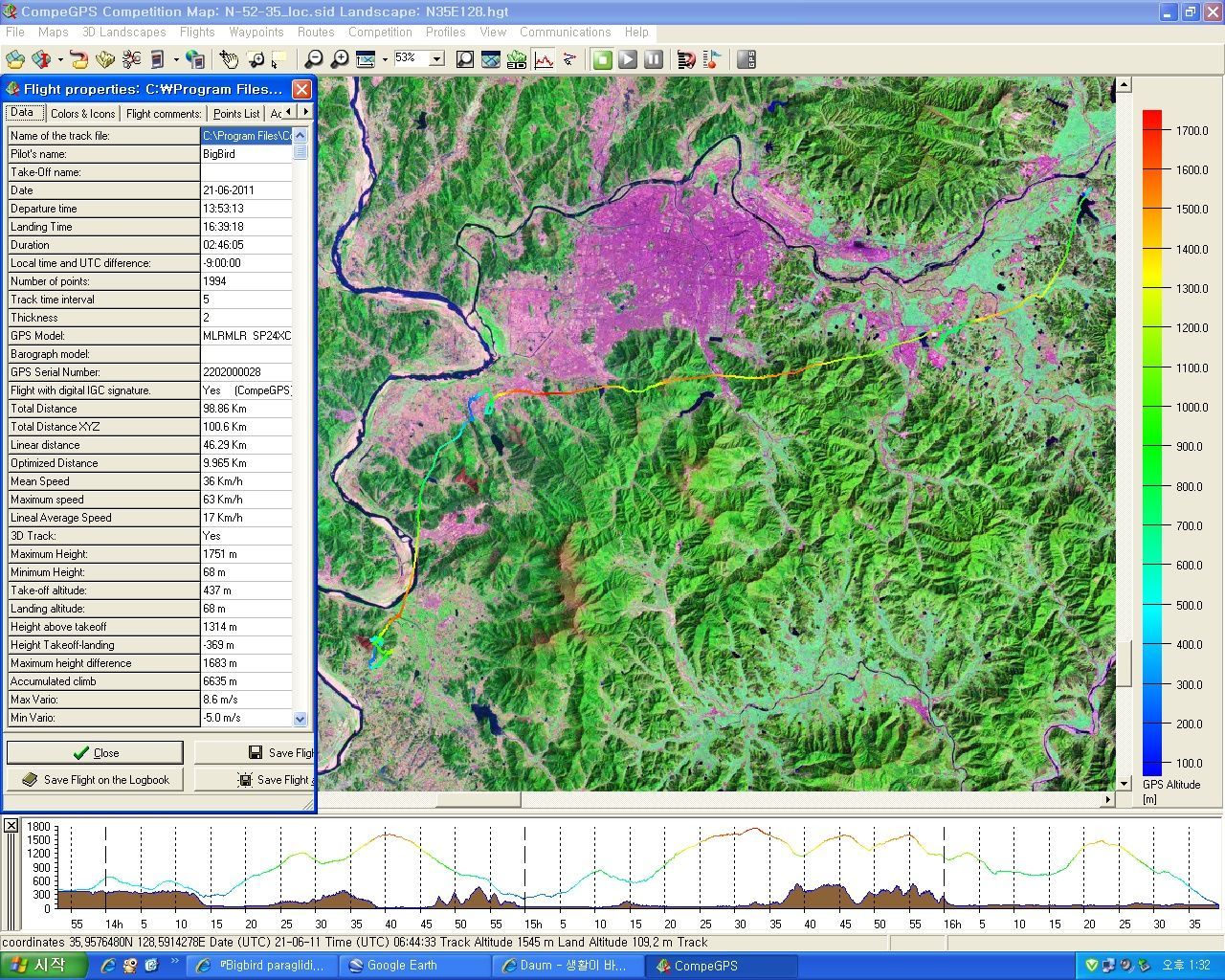Click the zoom in magnifier icon
The image size is (1225, 980).
(339, 59)
